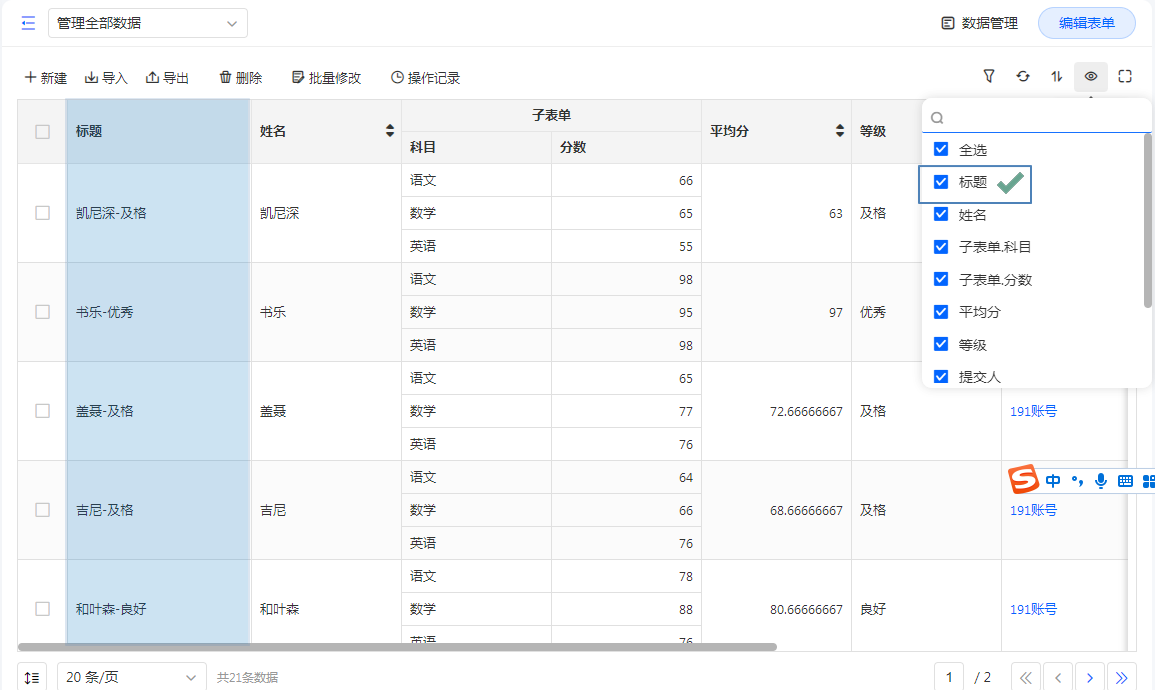Click the 编辑表单 button
This screenshot has height=690, width=1155.
click(x=1086, y=23)
